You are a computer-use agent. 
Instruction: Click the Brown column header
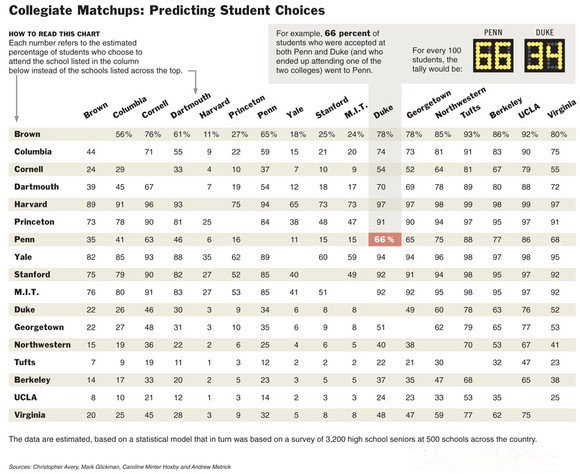tap(95, 110)
